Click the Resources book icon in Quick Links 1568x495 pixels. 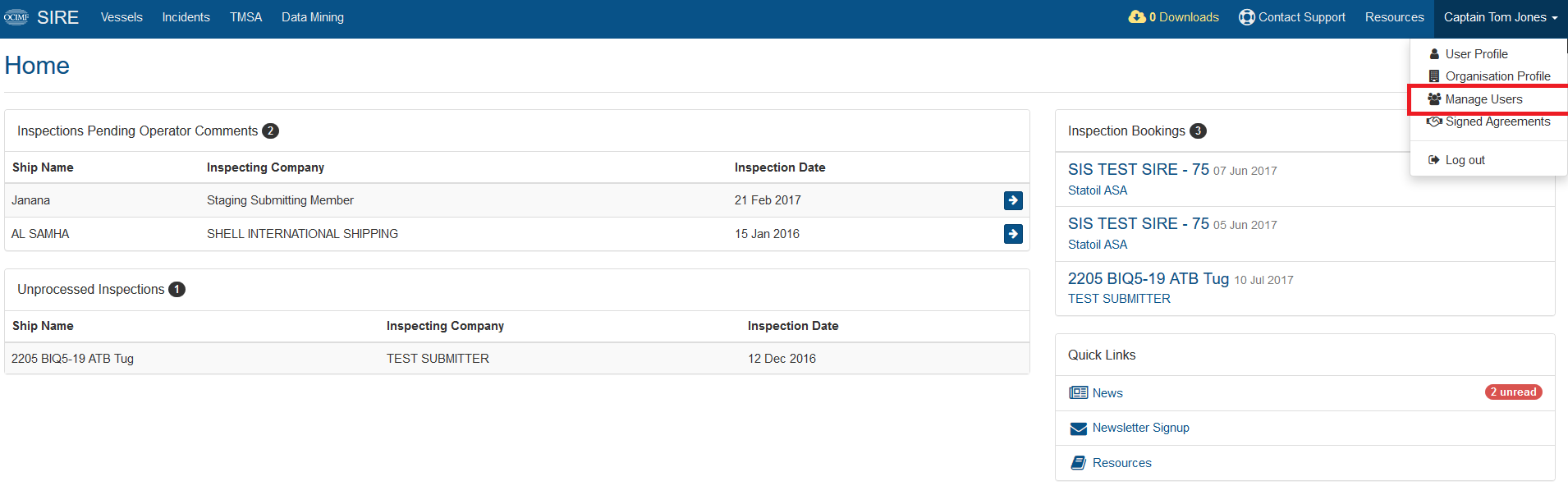pyautogui.click(x=1079, y=463)
